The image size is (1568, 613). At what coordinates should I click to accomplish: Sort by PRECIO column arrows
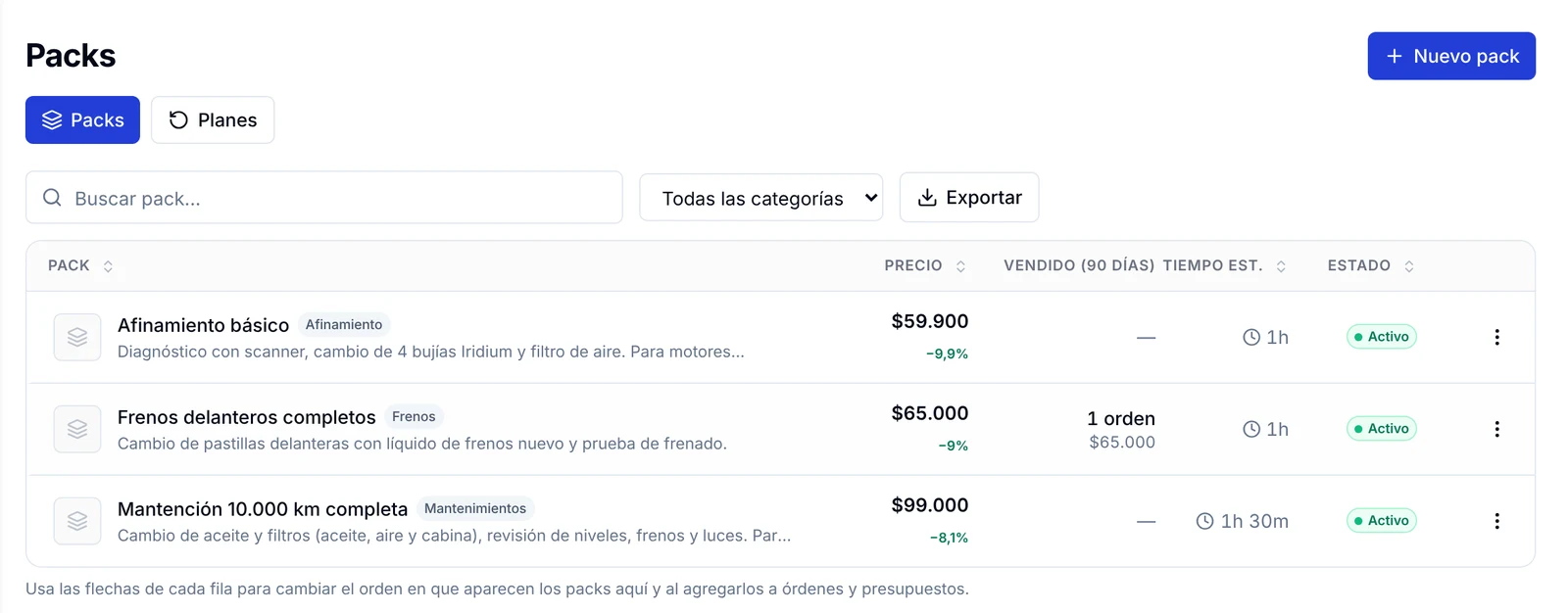point(960,266)
